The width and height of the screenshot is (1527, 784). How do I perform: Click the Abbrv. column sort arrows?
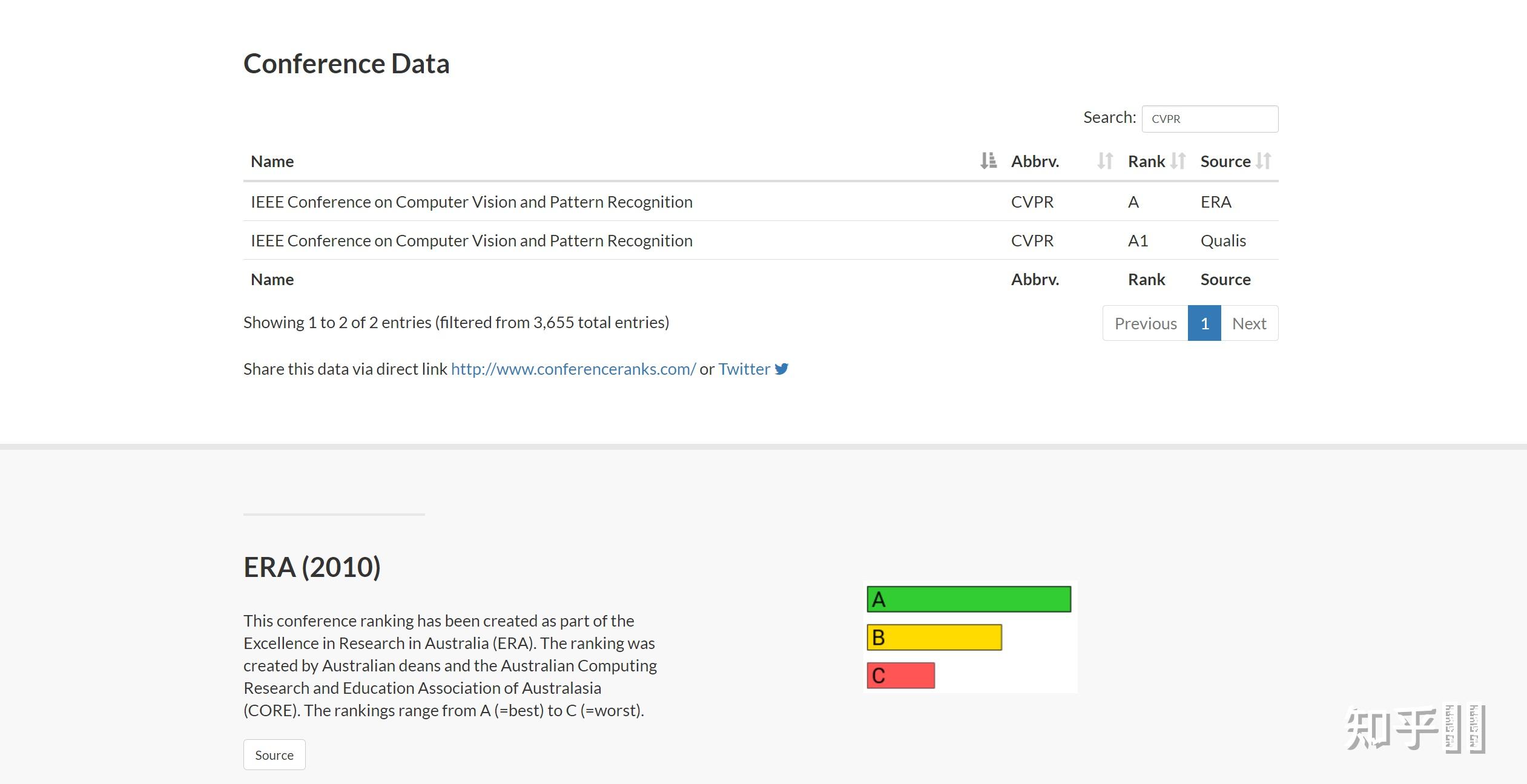pyautogui.click(x=1105, y=161)
